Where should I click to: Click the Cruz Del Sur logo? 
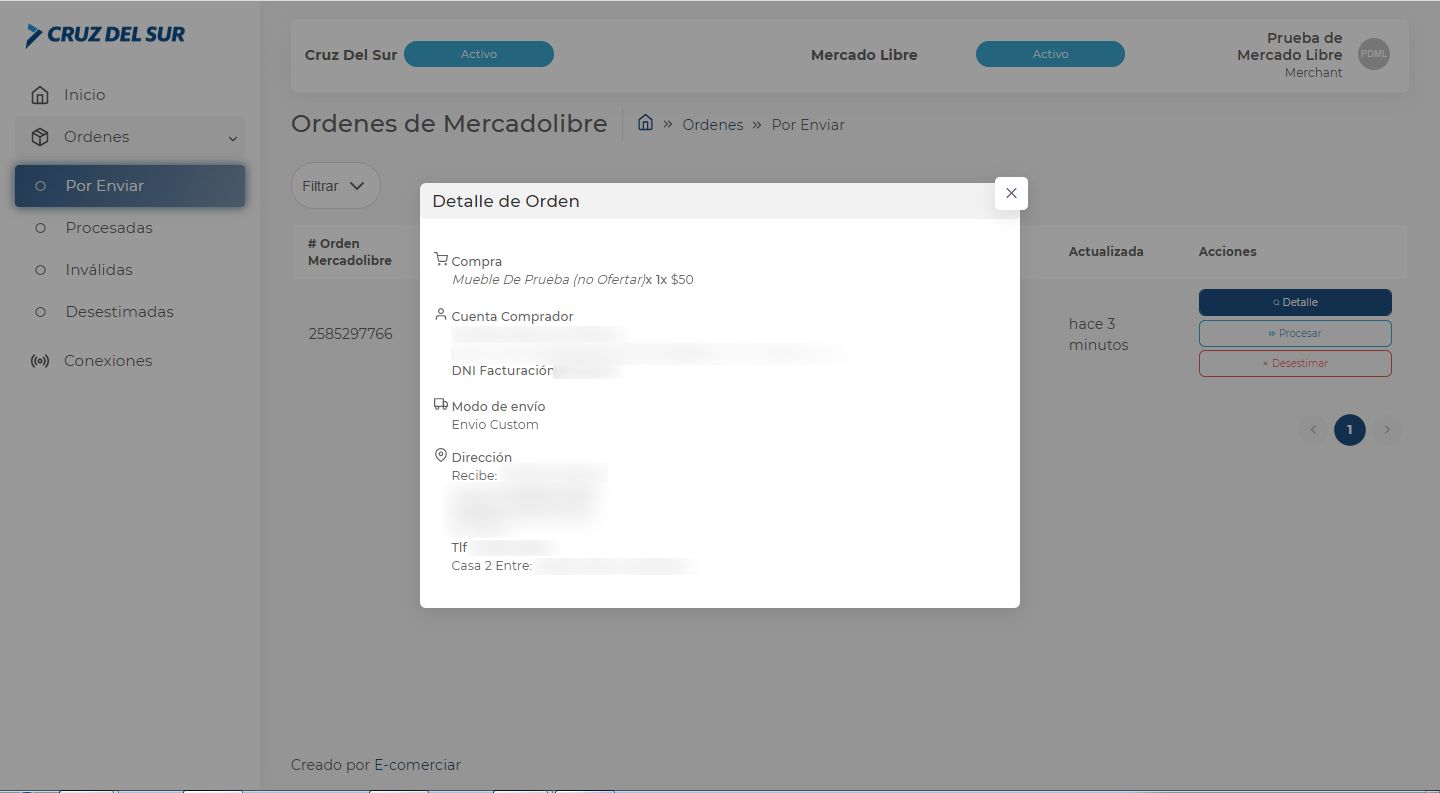point(106,35)
